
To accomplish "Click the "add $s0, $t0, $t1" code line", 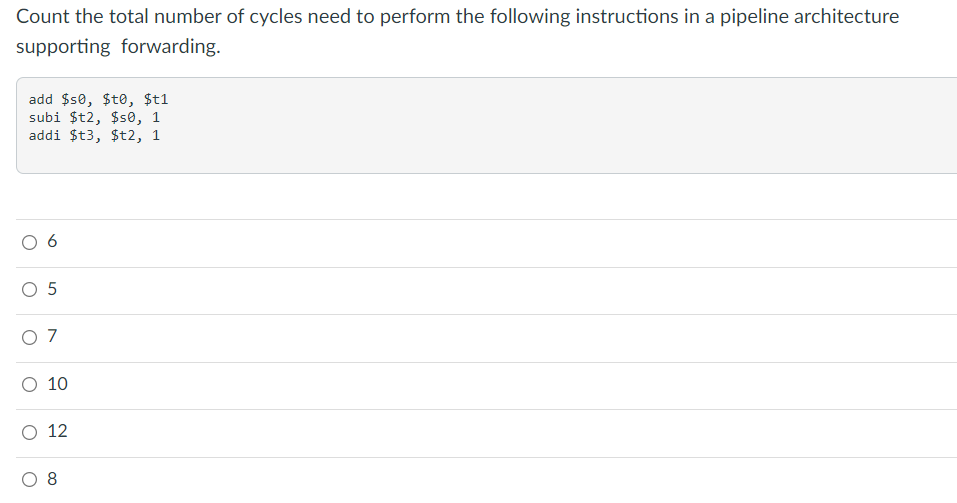I will pyautogui.click(x=98, y=100).
